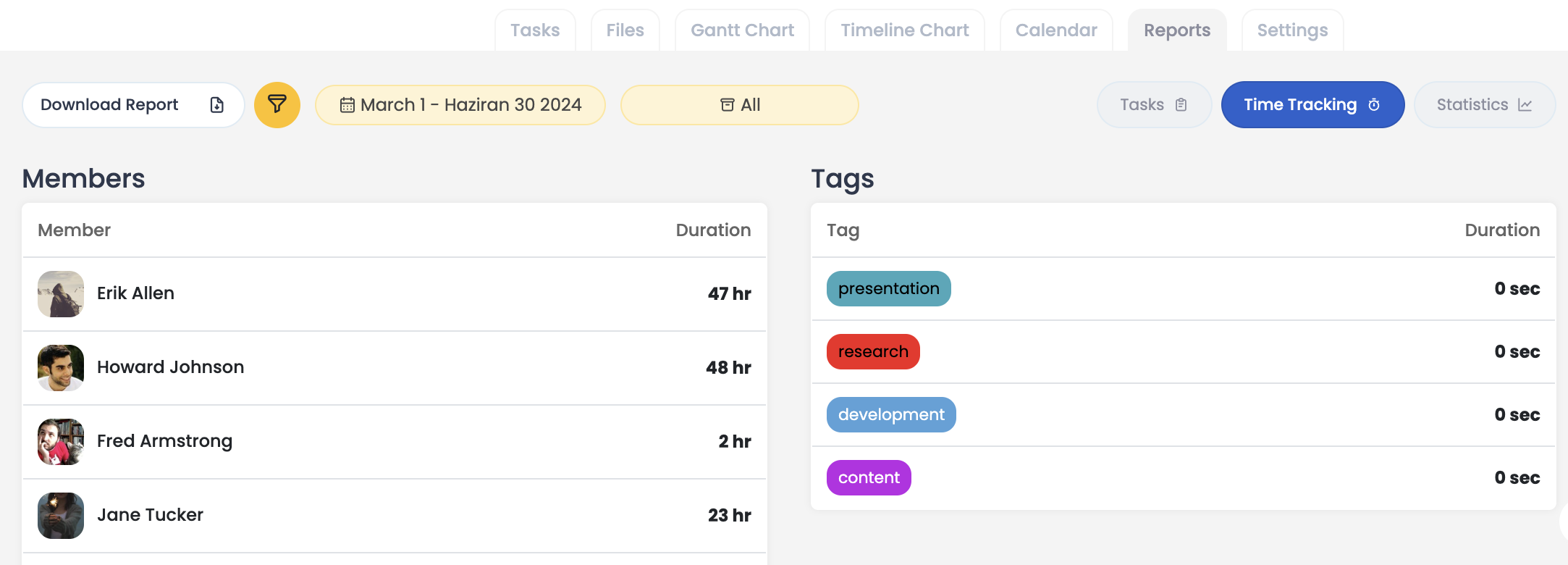This screenshot has width=1568, height=565.
Task: Click the chart icon on Statistics
Action: pos(1525,105)
